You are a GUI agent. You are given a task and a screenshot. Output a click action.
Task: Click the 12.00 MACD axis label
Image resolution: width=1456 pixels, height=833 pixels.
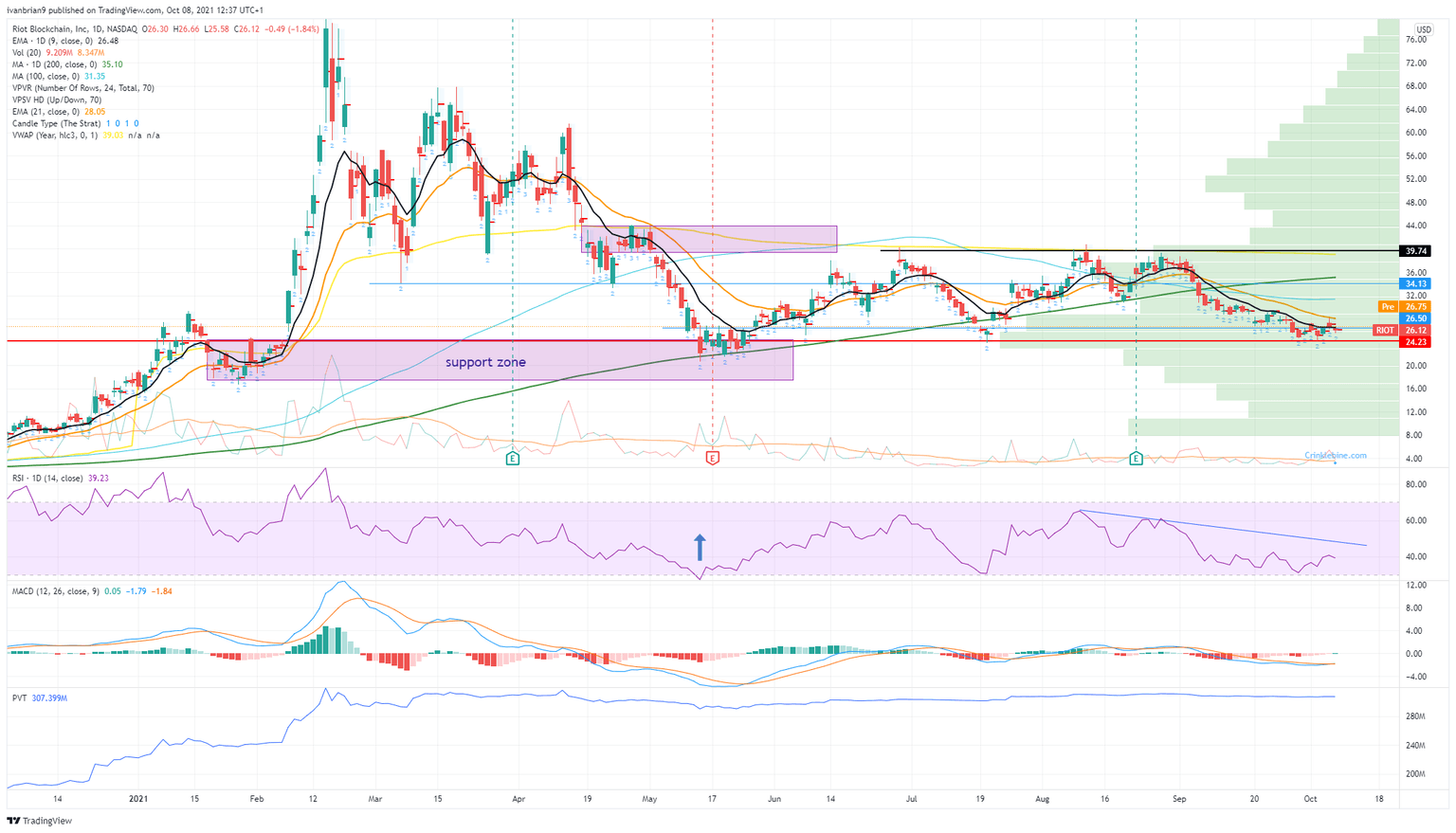coord(1416,586)
